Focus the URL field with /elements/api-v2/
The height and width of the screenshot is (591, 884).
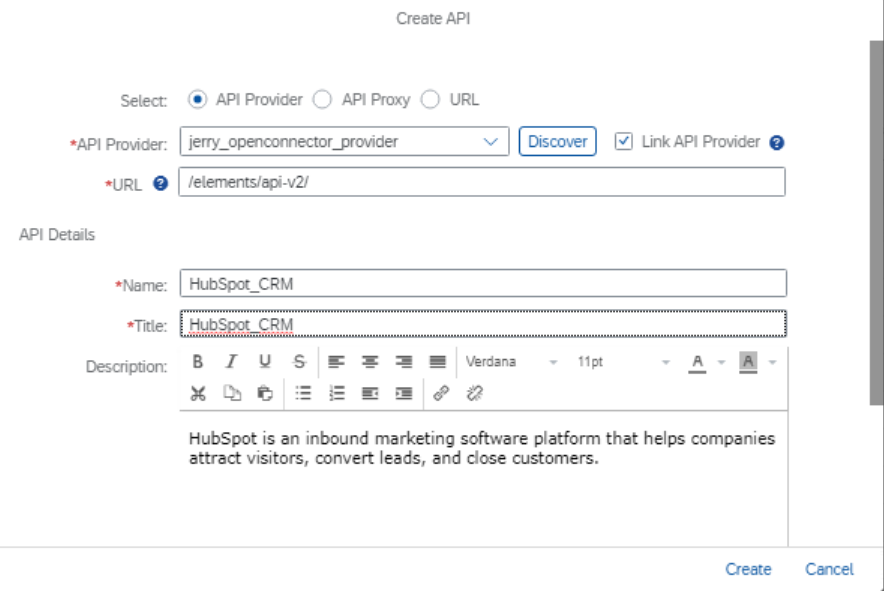(482, 182)
